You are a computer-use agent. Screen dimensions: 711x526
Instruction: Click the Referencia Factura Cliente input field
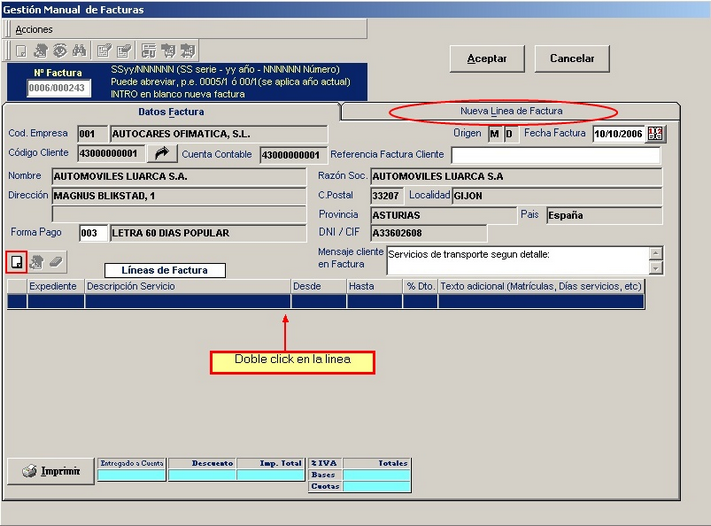click(x=555, y=155)
